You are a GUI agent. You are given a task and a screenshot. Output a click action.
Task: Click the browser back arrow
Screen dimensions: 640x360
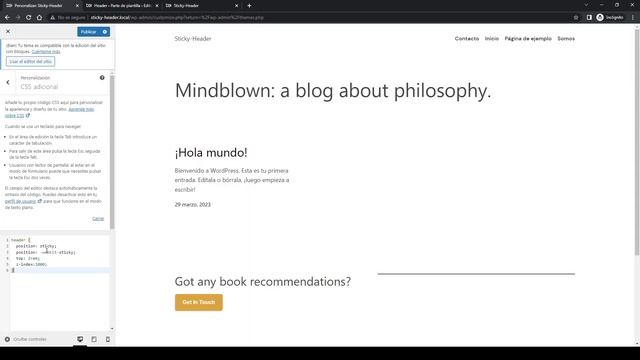point(7,18)
